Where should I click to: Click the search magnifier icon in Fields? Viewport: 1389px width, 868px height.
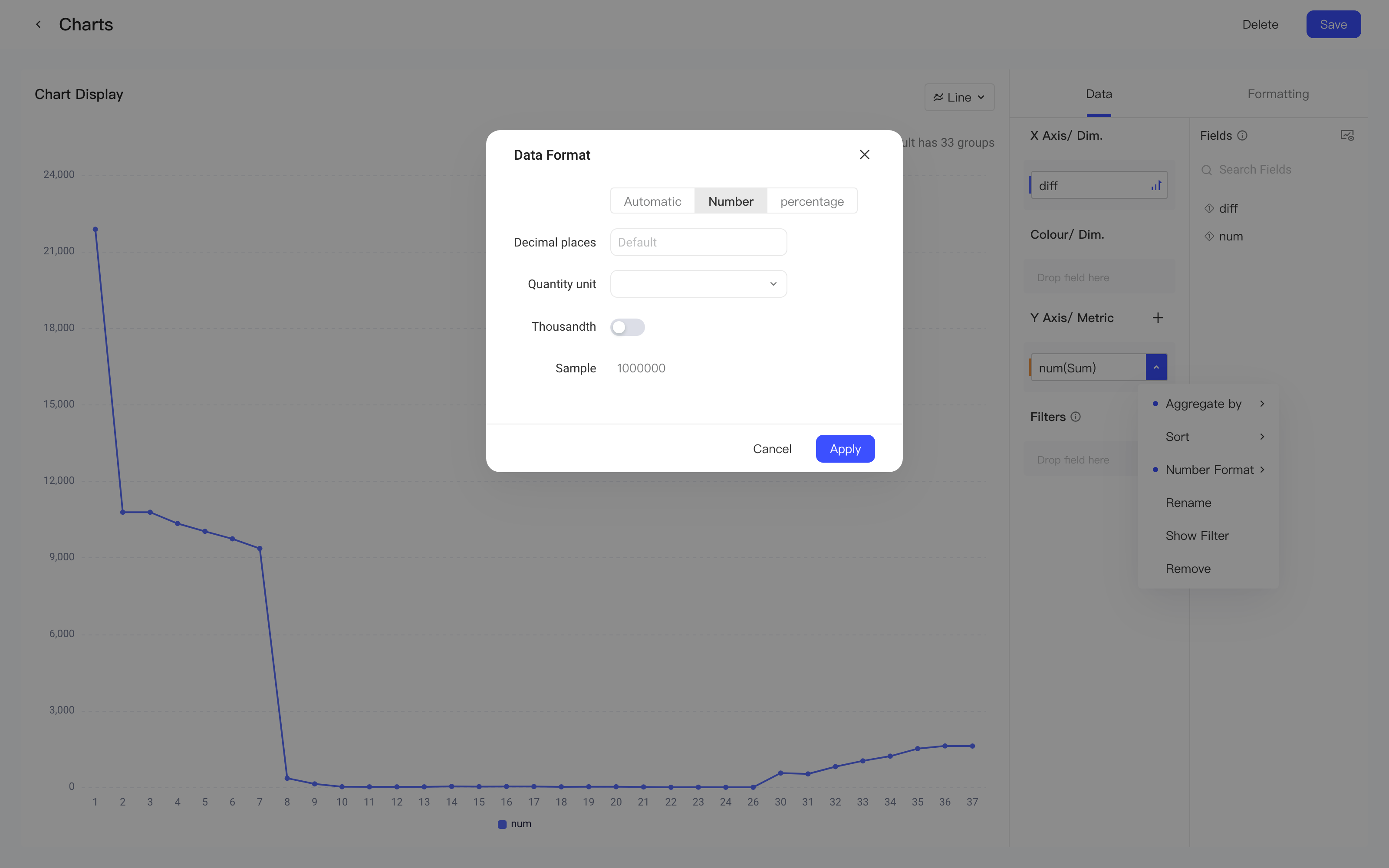pyautogui.click(x=1207, y=170)
